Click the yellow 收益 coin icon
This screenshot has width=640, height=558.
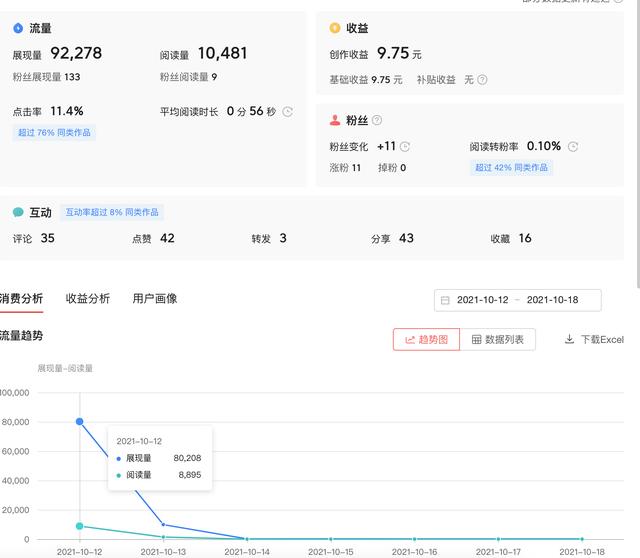coord(335,28)
